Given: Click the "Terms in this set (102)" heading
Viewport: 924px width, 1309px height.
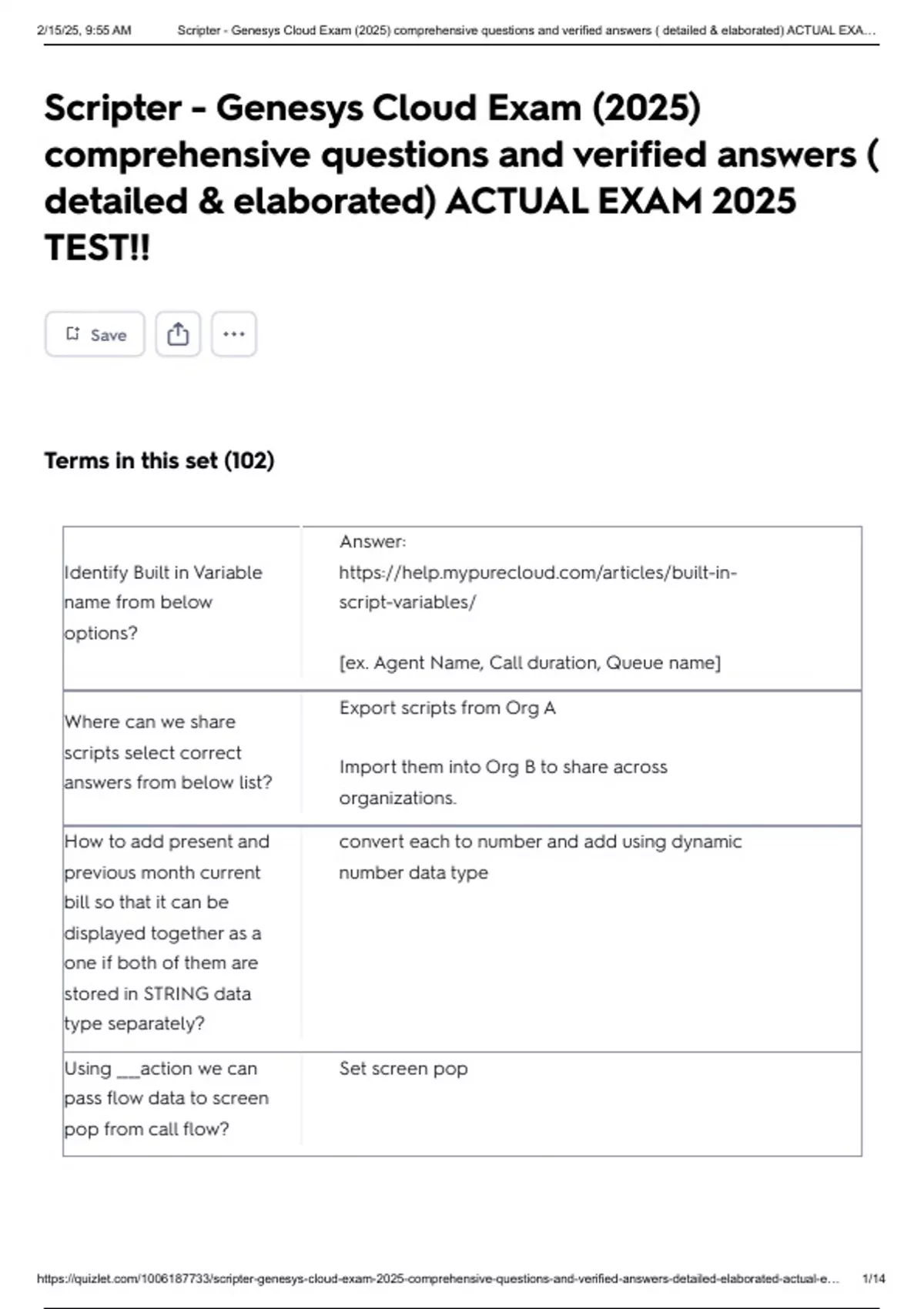Looking at the screenshot, I should tap(159, 460).
